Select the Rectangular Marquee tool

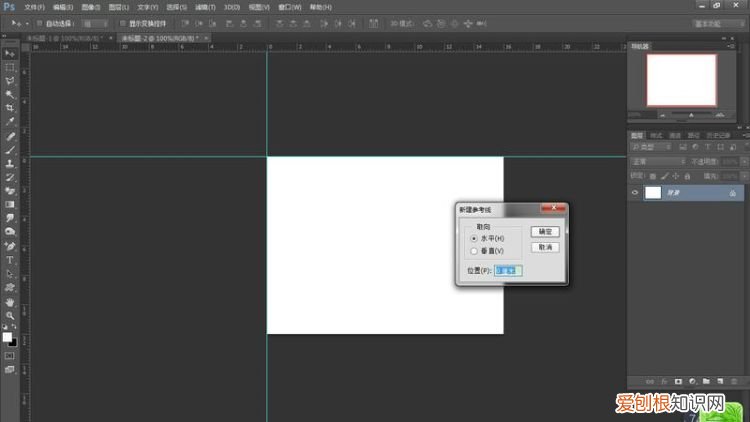click(10, 67)
